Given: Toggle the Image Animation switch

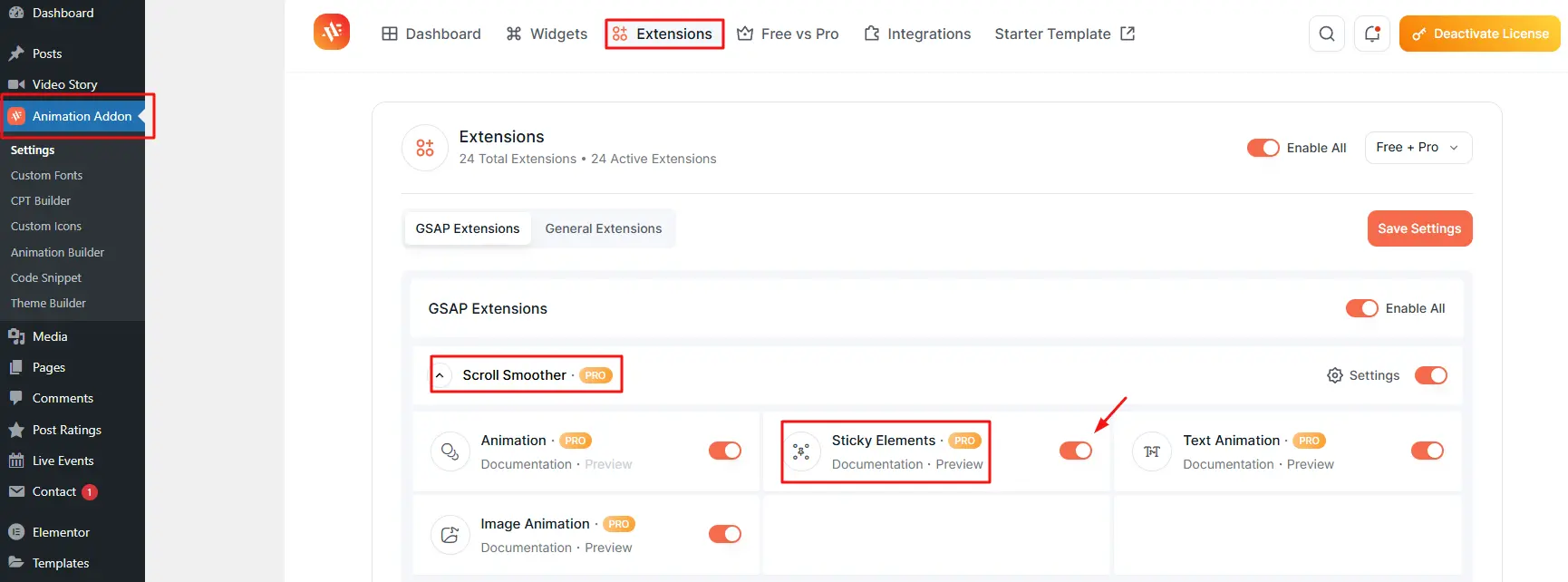Looking at the screenshot, I should click(724, 534).
